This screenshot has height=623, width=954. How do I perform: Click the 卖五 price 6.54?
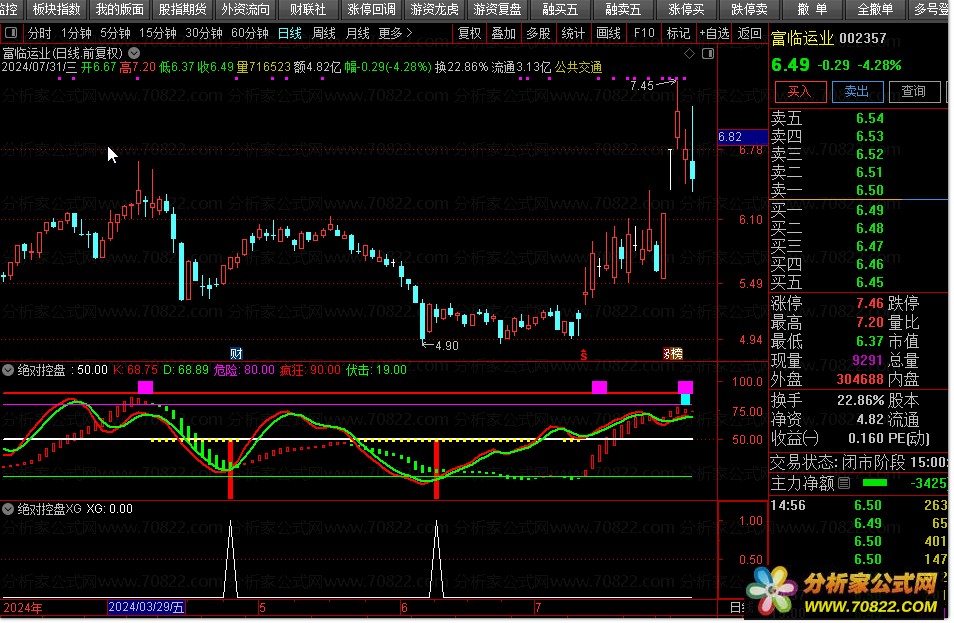pos(869,119)
